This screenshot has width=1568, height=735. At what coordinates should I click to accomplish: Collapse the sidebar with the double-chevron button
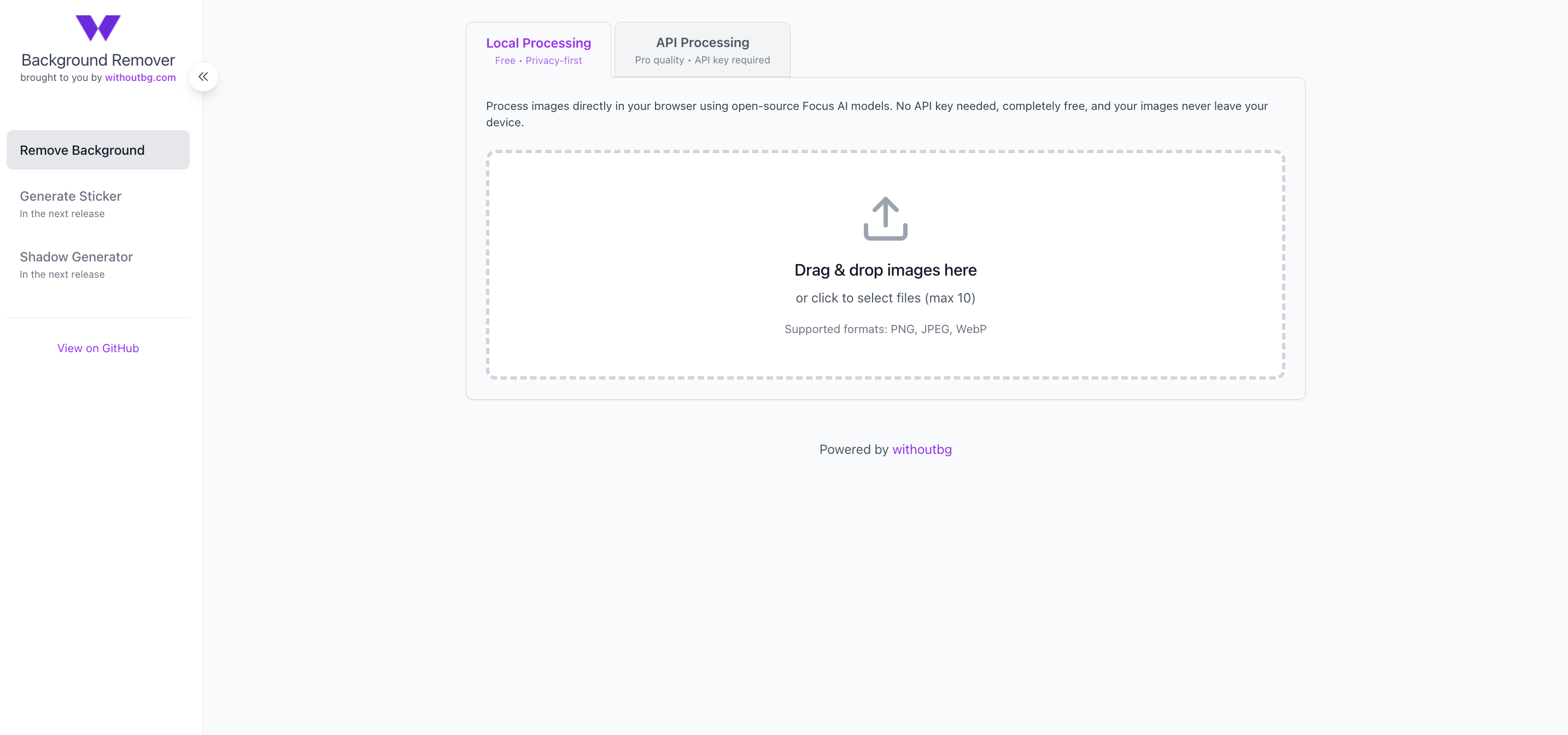pos(203,77)
